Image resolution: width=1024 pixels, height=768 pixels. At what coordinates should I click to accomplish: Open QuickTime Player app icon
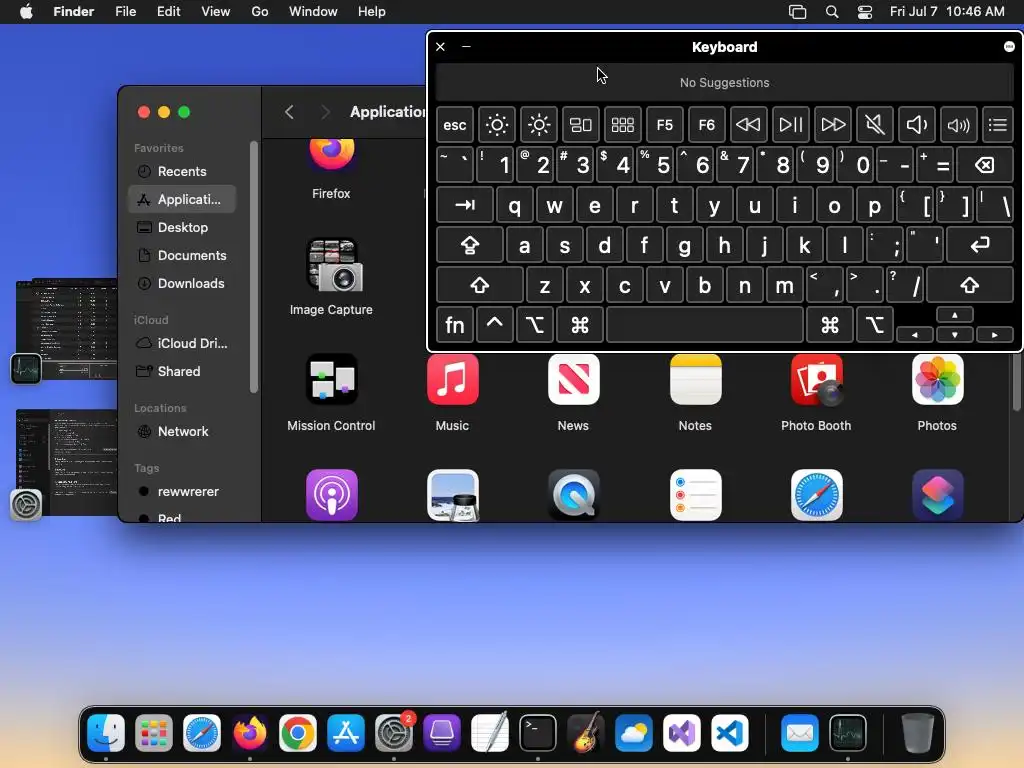coord(573,495)
